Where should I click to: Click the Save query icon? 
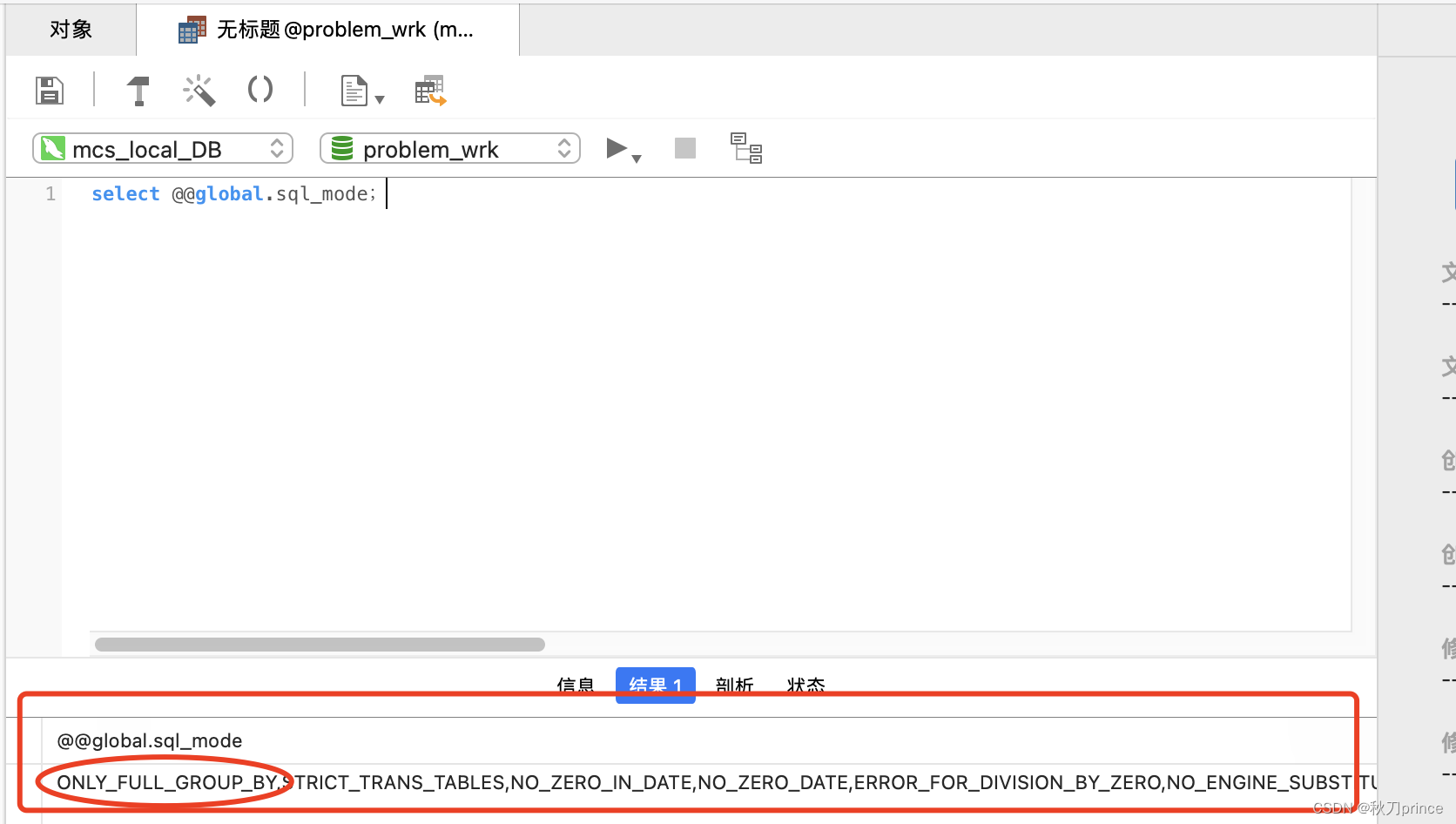50,90
